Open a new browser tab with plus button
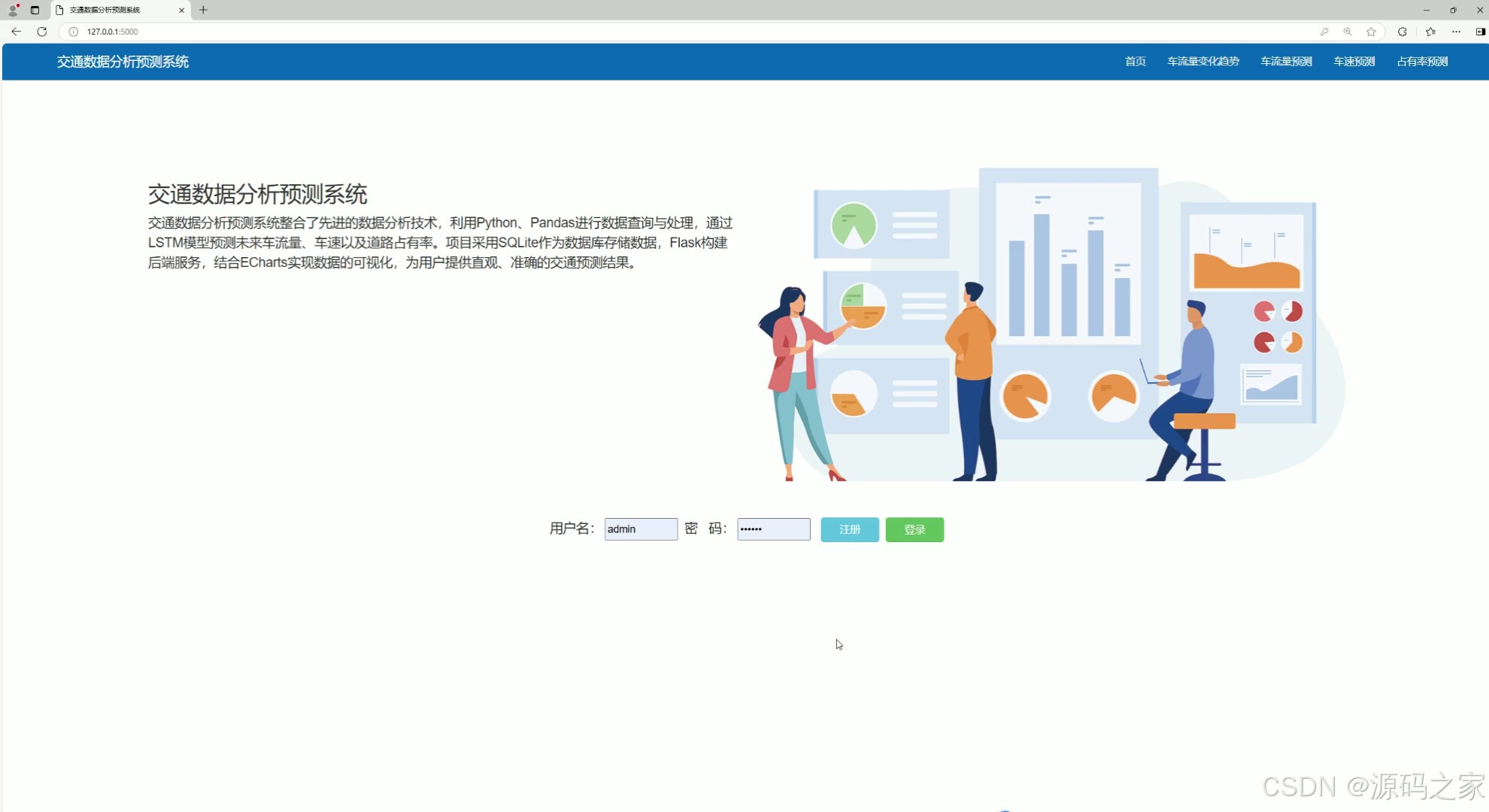The height and width of the screenshot is (812, 1489). point(203,10)
